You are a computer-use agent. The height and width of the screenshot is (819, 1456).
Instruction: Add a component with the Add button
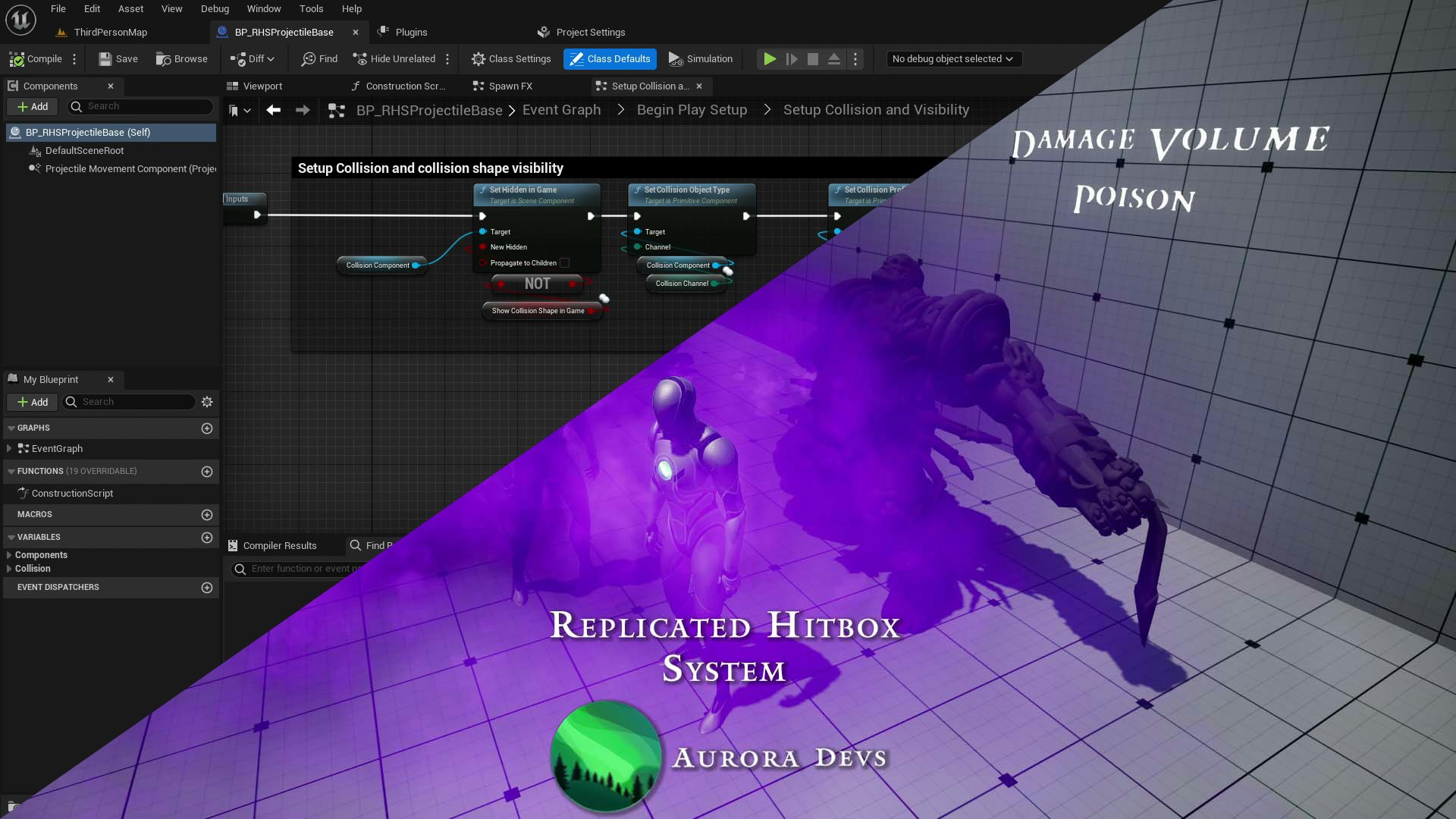[x=32, y=107]
